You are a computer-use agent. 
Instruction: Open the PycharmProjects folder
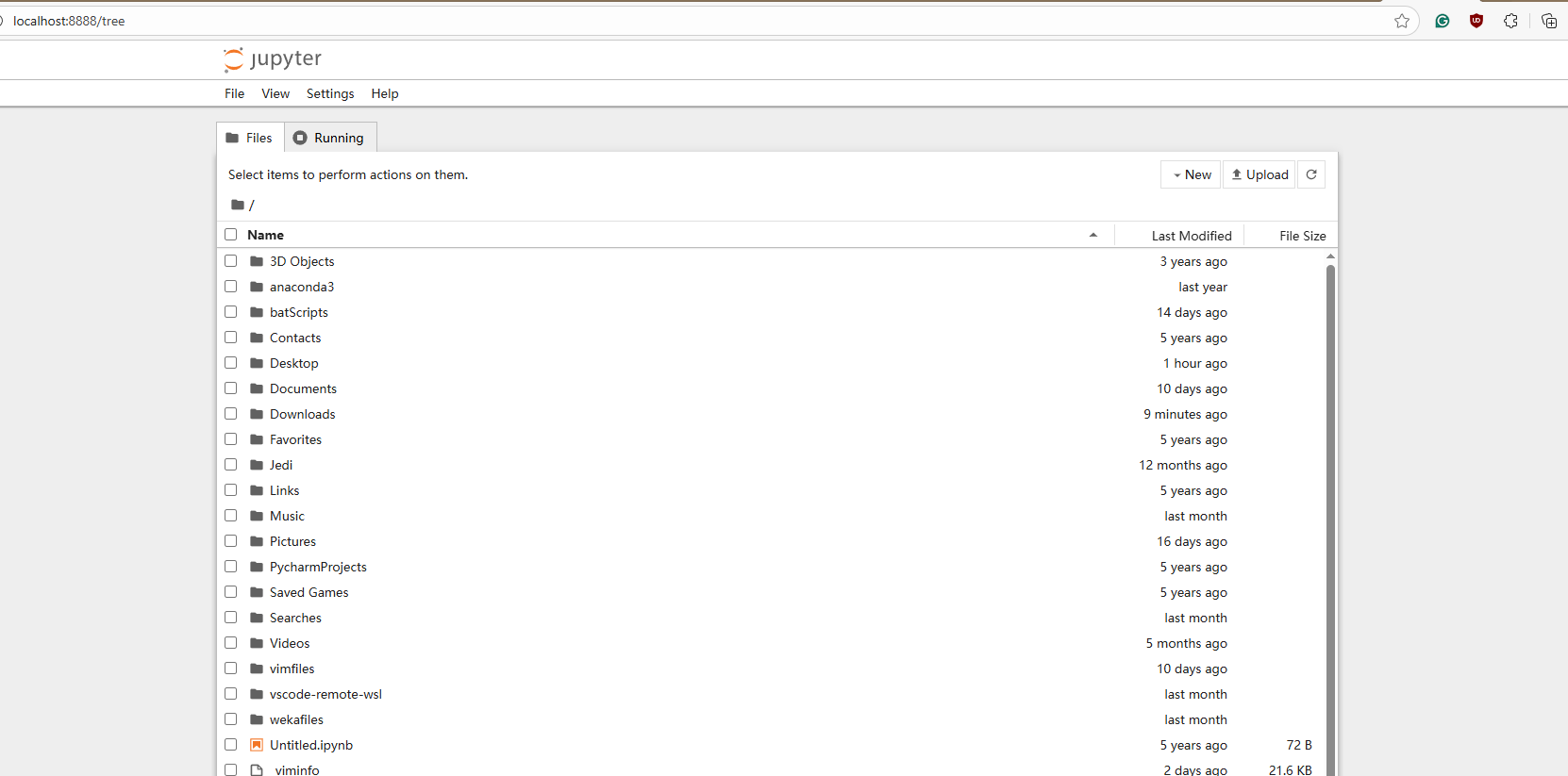pyautogui.click(x=318, y=567)
